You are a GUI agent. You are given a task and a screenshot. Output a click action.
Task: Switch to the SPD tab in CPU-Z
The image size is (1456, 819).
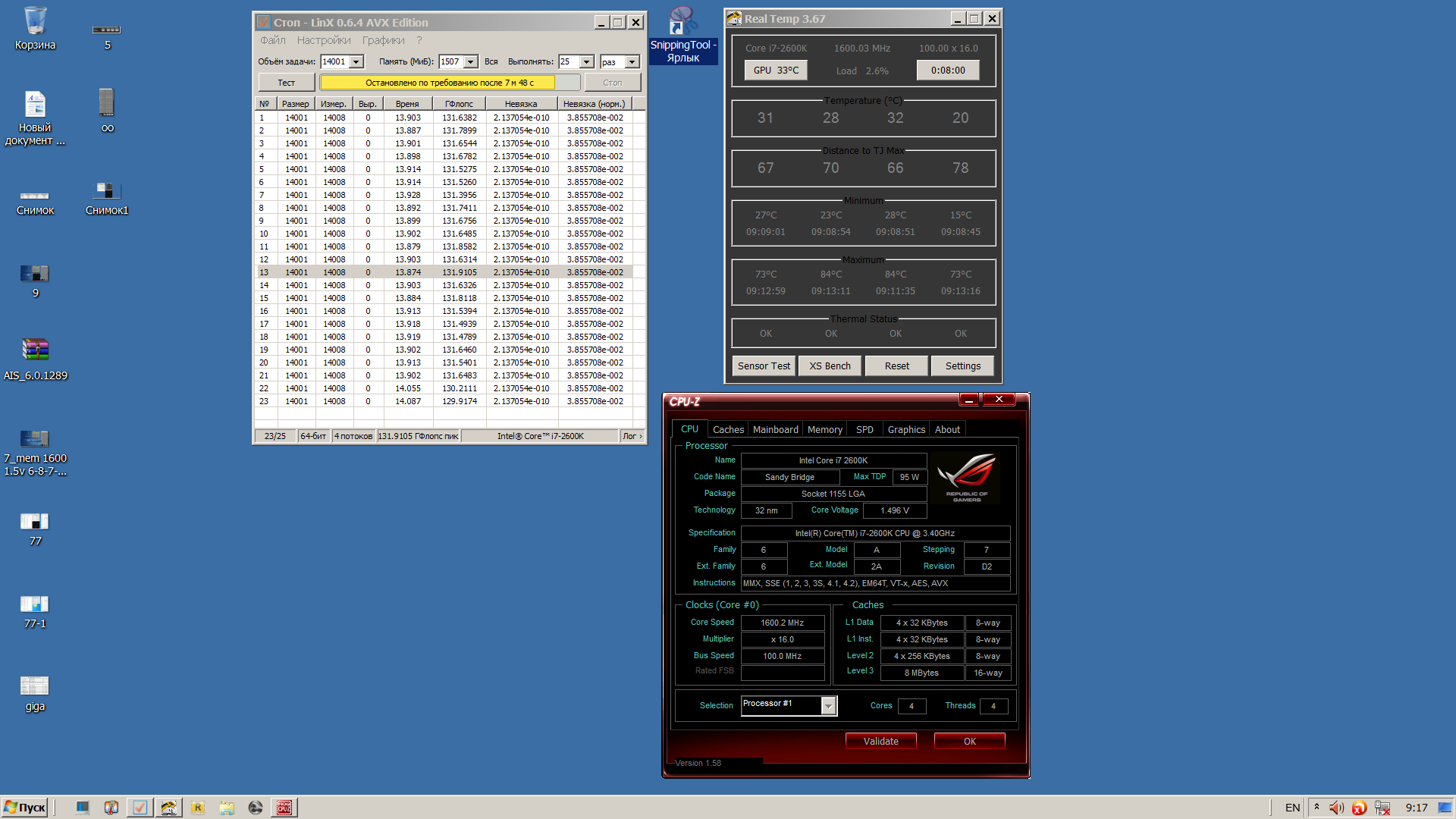click(x=864, y=429)
